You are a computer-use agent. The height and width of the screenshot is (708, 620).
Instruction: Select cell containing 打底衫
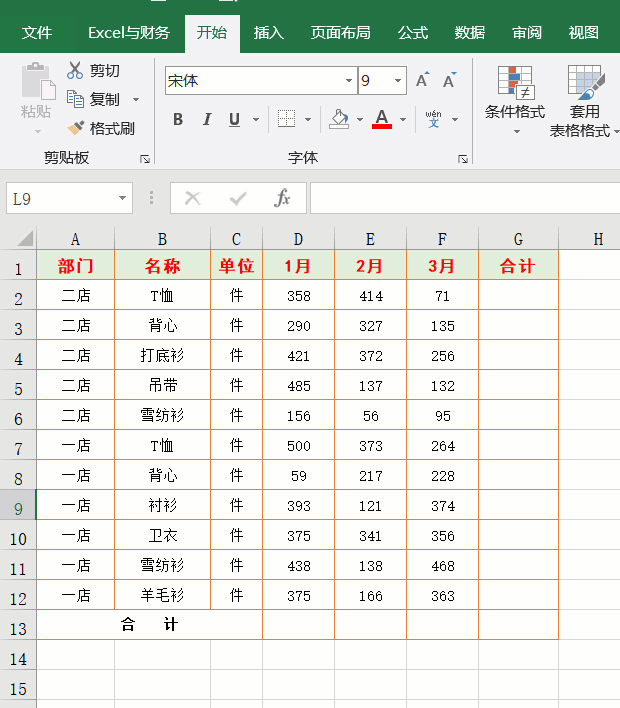(162, 355)
